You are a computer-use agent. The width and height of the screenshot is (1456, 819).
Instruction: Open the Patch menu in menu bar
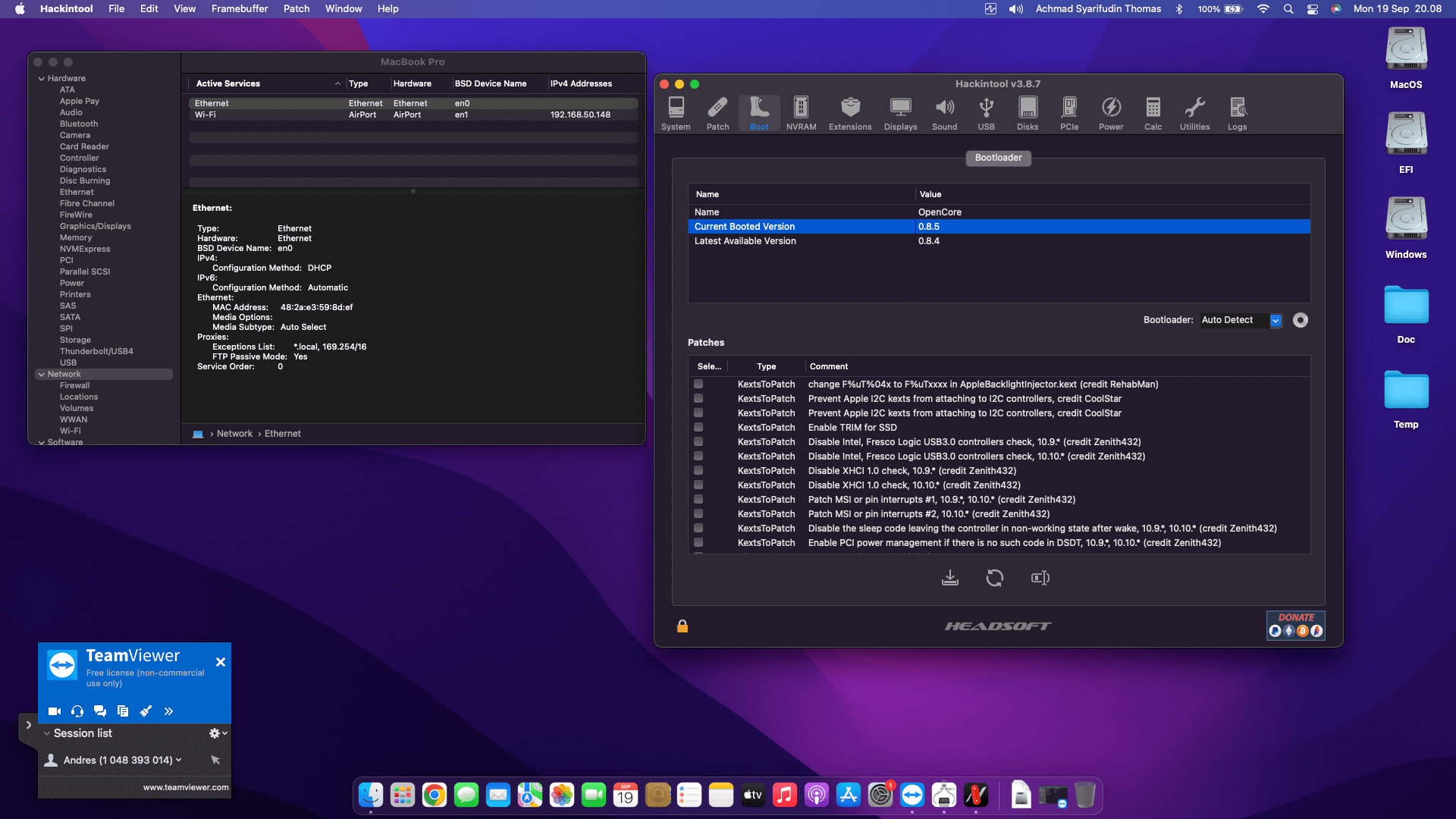(297, 9)
